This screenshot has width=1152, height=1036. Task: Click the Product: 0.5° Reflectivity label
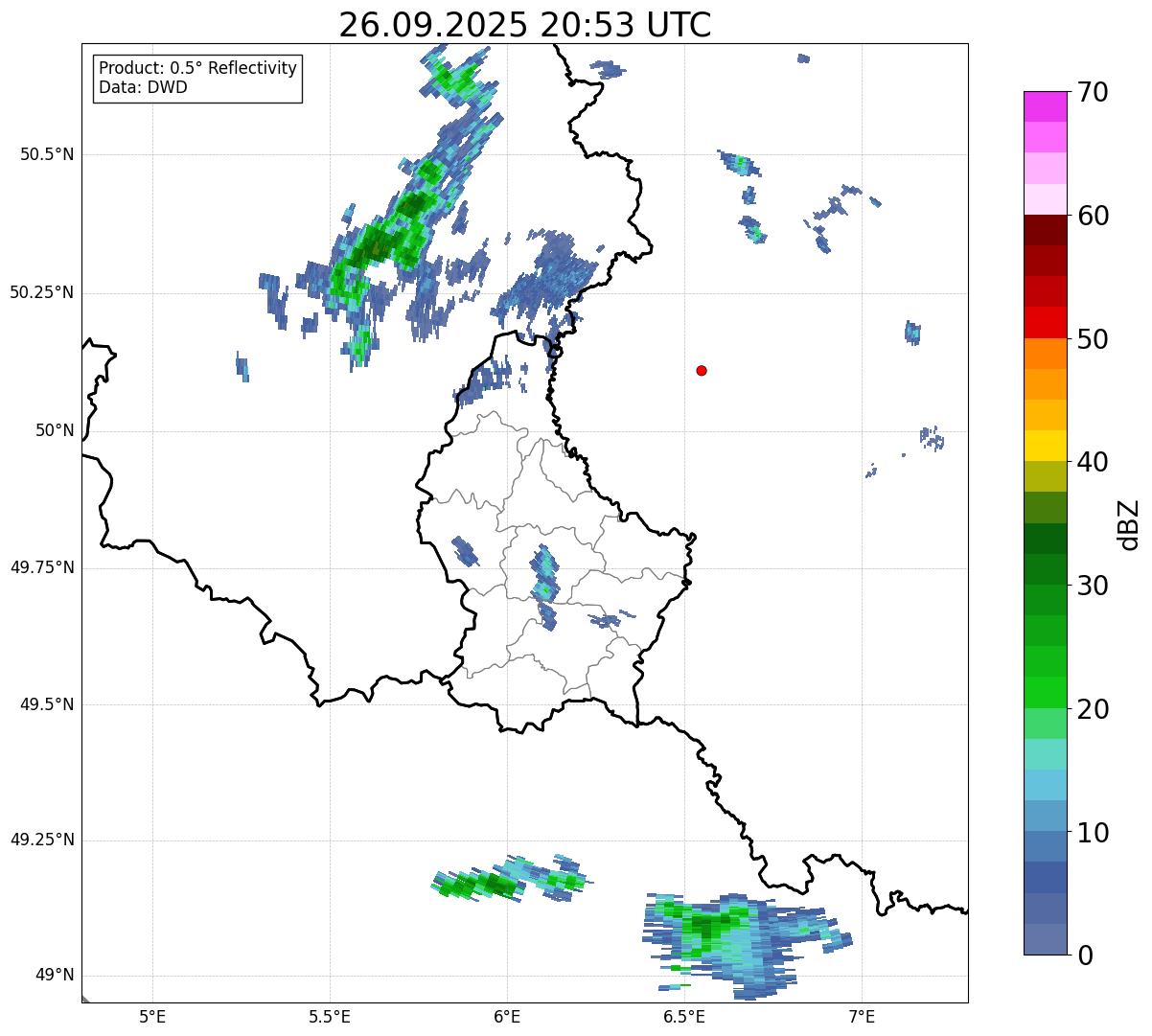(x=197, y=68)
